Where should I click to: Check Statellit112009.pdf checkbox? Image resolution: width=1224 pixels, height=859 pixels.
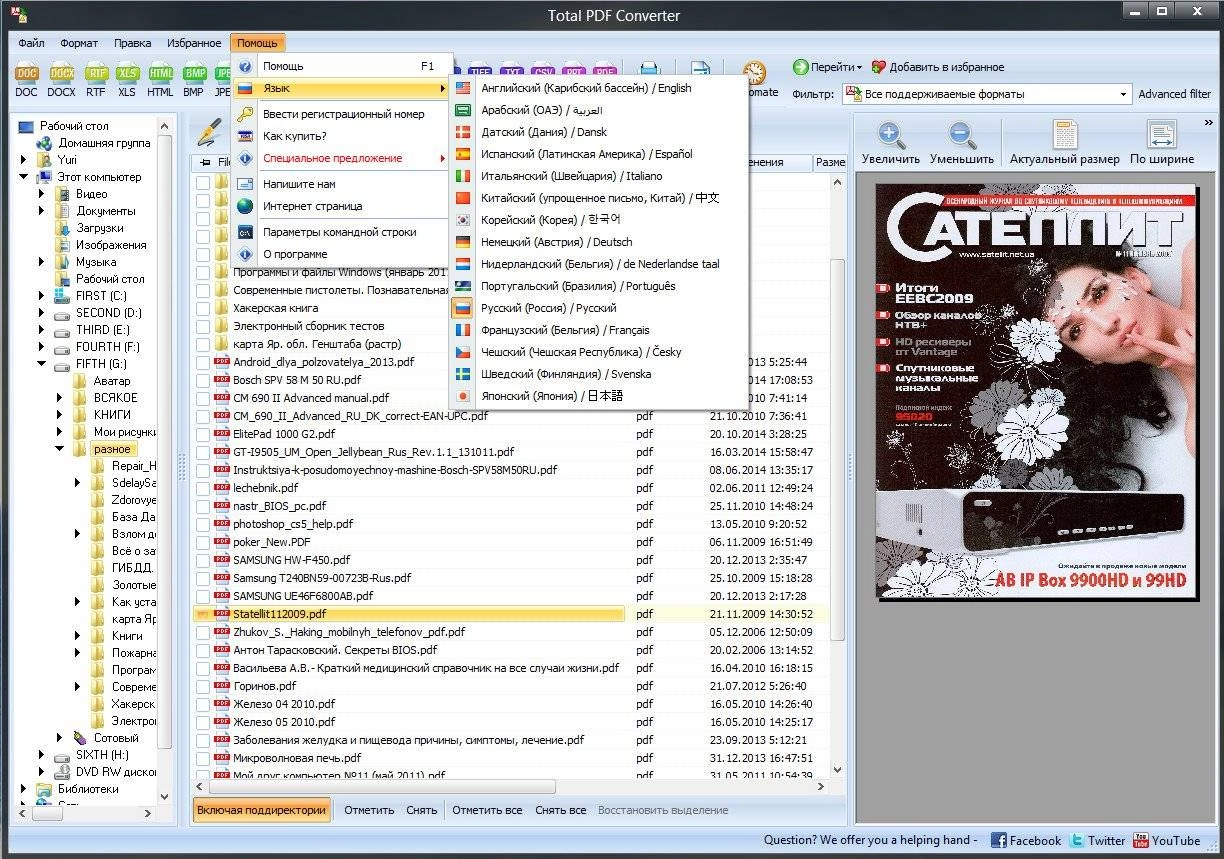click(x=203, y=614)
